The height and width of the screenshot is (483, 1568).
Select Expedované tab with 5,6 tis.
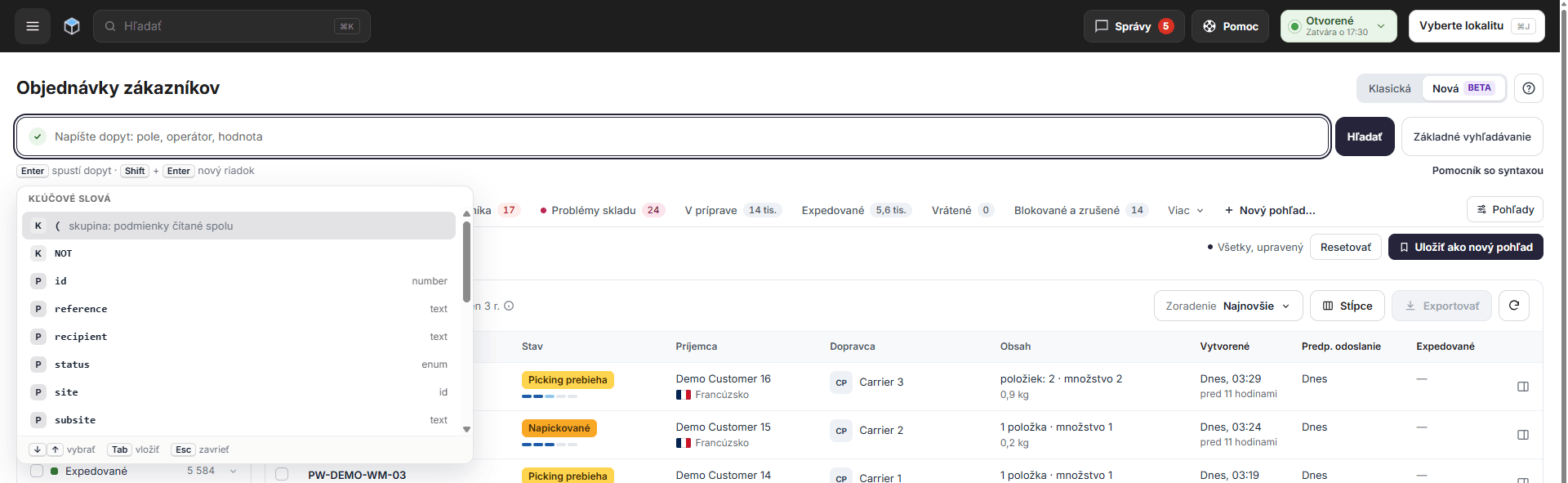click(856, 210)
